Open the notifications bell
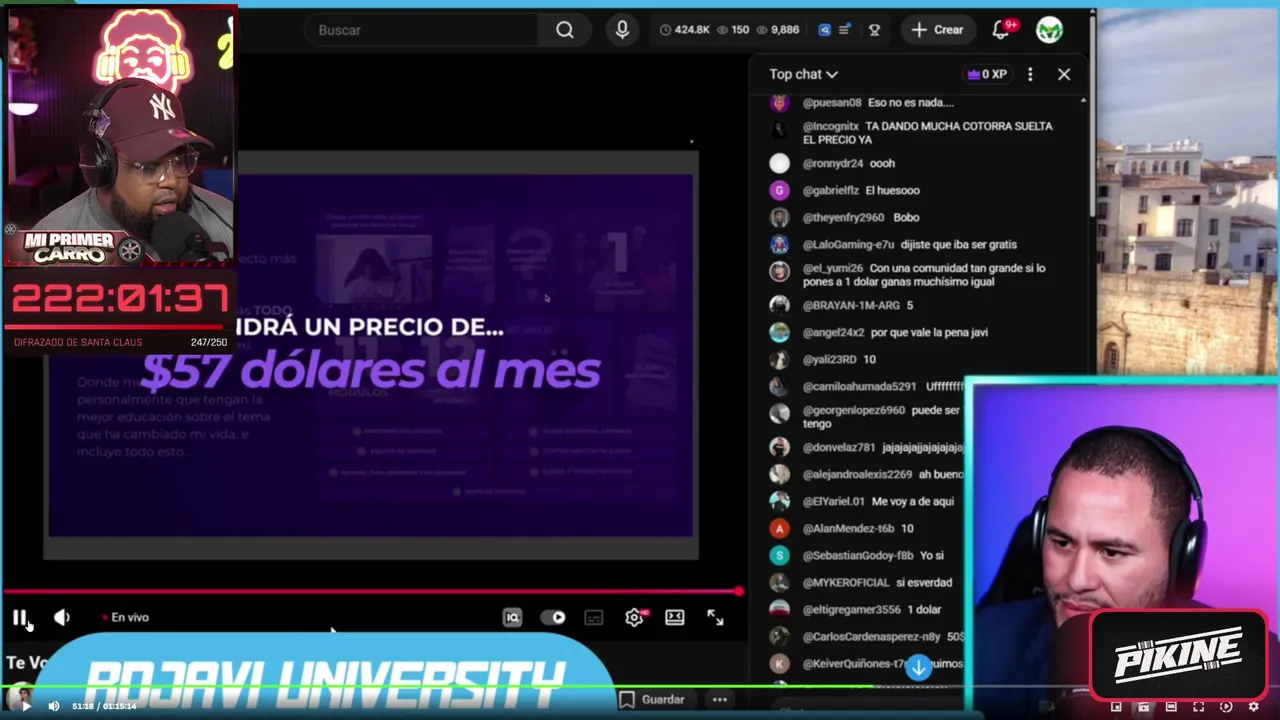 pos(1001,30)
